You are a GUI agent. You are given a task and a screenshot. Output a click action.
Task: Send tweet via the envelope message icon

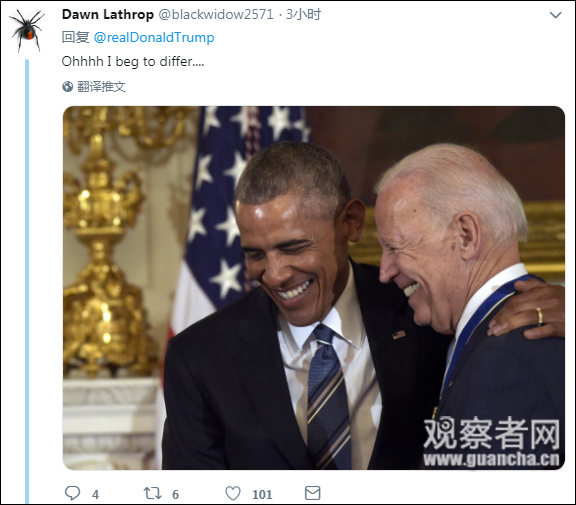[313, 493]
